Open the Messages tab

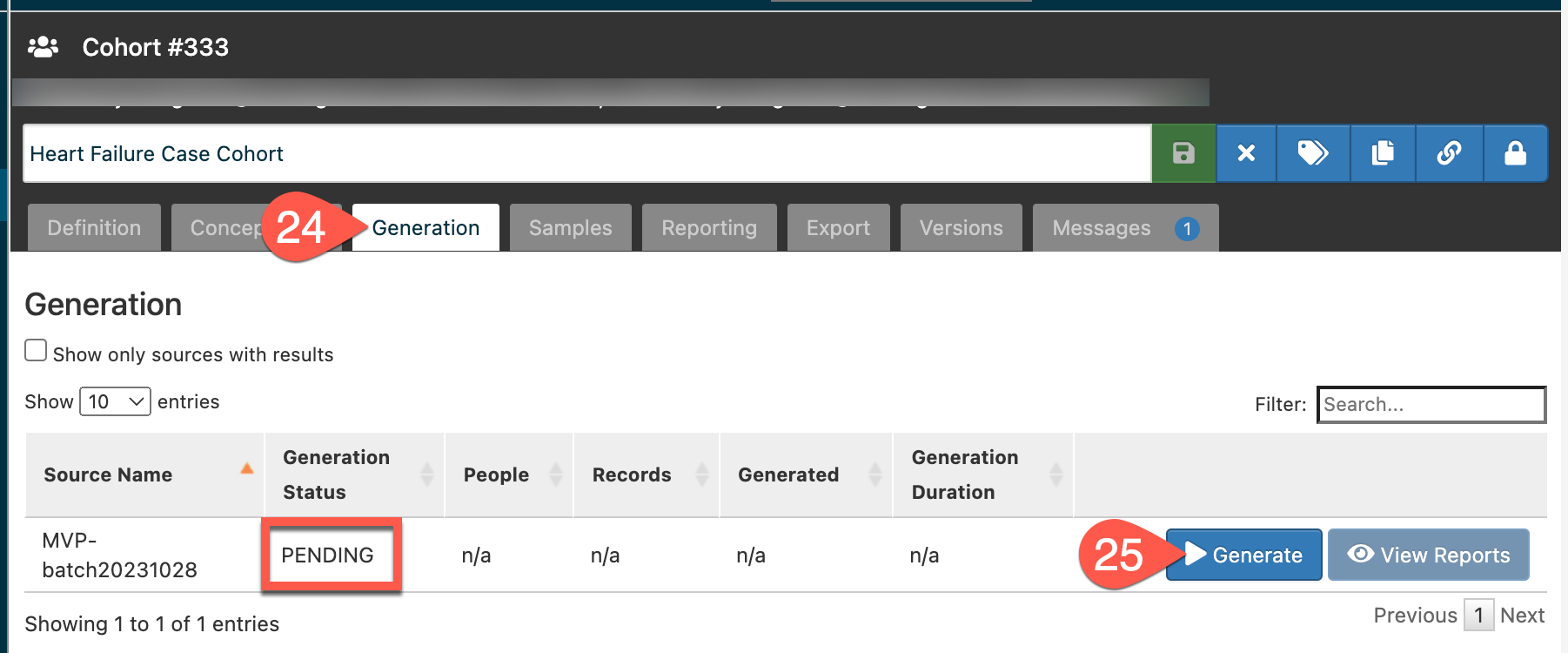[1125, 228]
